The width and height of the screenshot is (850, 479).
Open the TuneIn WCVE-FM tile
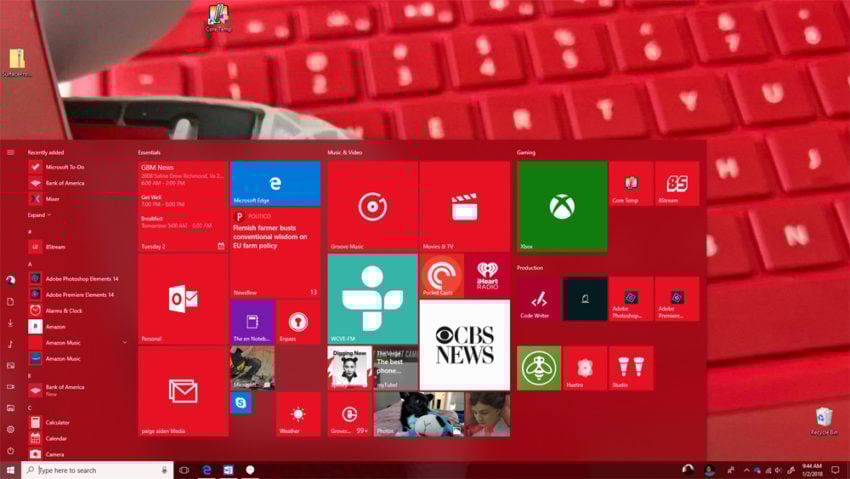pyautogui.click(x=372, y=299)
